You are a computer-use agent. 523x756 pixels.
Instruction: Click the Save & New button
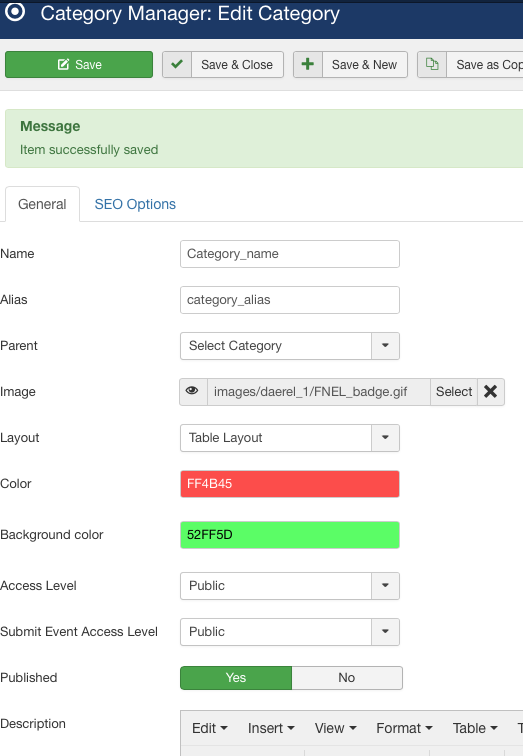[x=350, y=65]
